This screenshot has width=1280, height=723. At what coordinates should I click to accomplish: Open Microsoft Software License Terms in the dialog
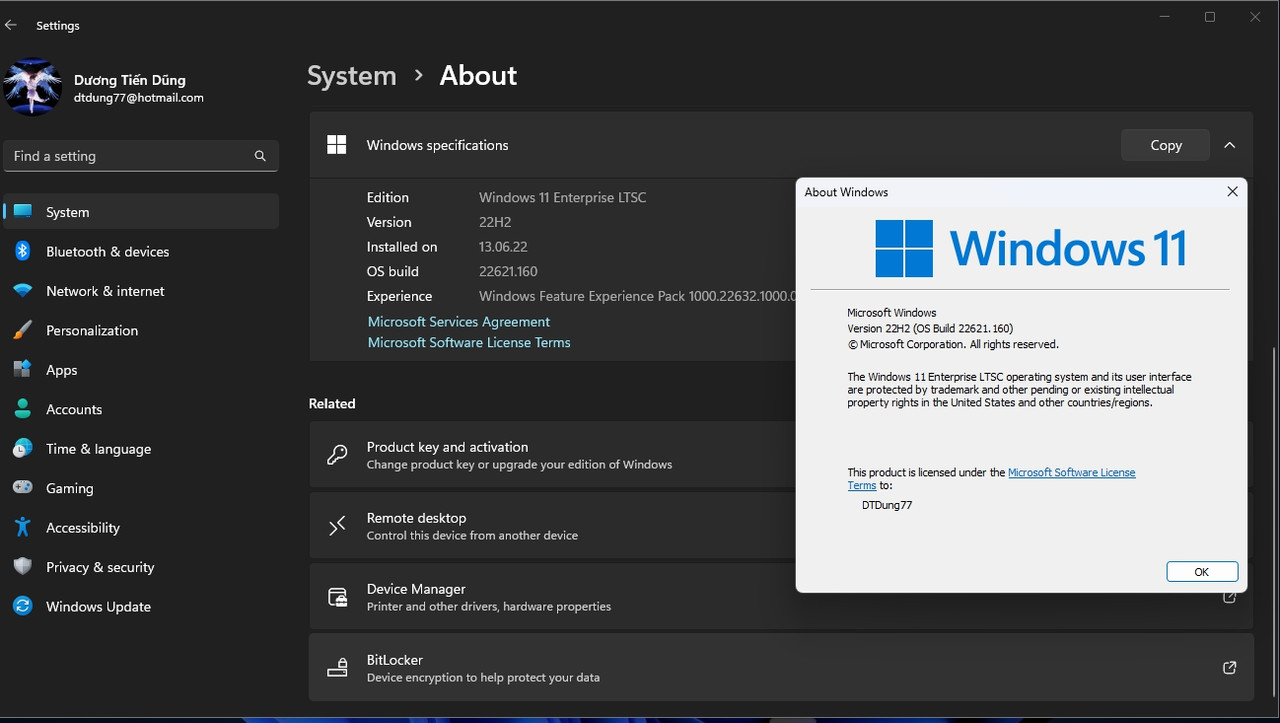pos(1071,472)
